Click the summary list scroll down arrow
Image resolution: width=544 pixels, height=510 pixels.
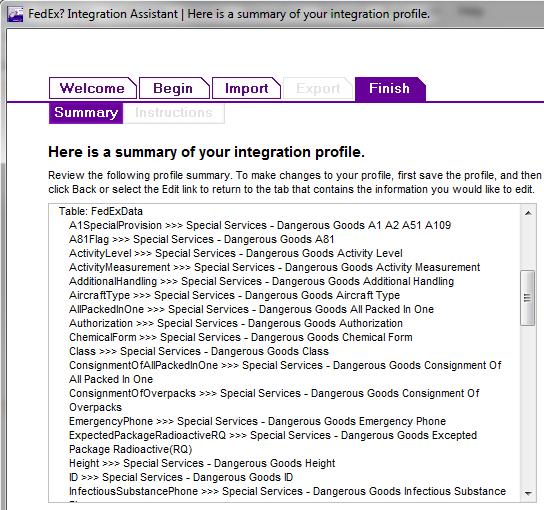coord(528,493)
